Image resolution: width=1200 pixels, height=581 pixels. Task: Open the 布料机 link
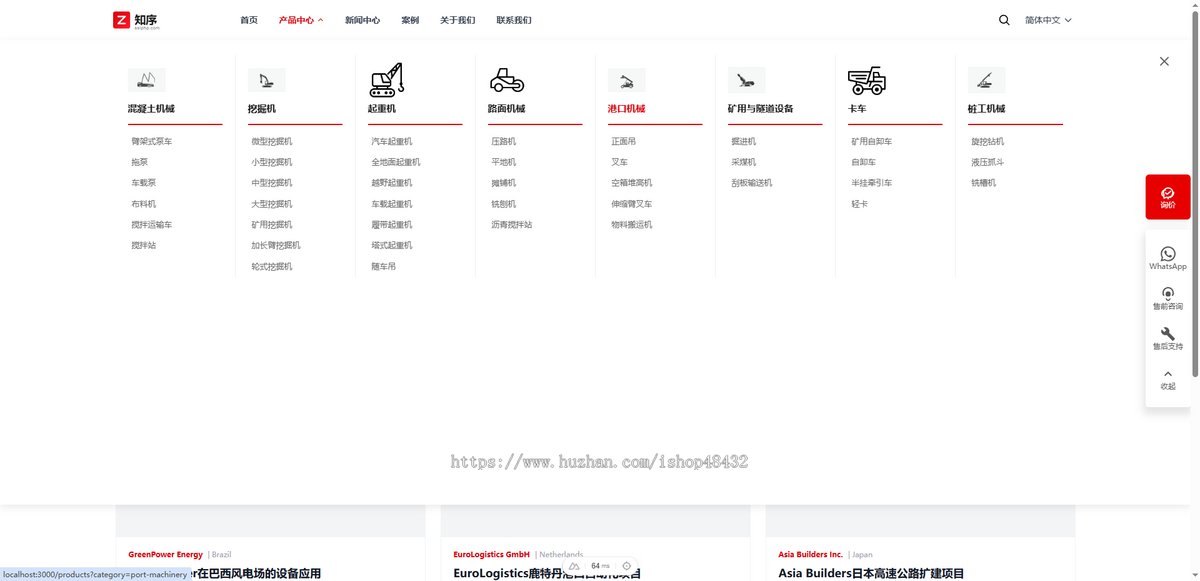pyautogui.click(x=143, y=204)
